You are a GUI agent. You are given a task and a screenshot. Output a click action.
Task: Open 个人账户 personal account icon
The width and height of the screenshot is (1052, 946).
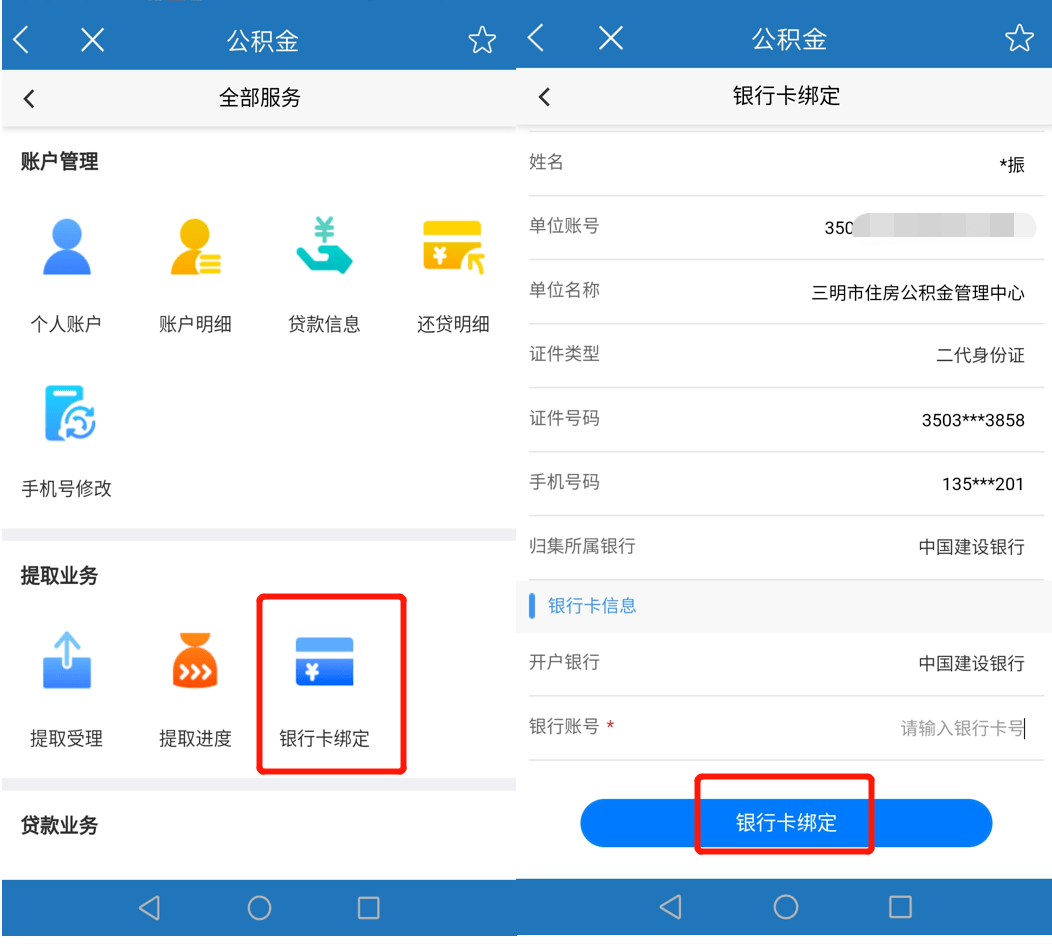(x=66, y=246)
